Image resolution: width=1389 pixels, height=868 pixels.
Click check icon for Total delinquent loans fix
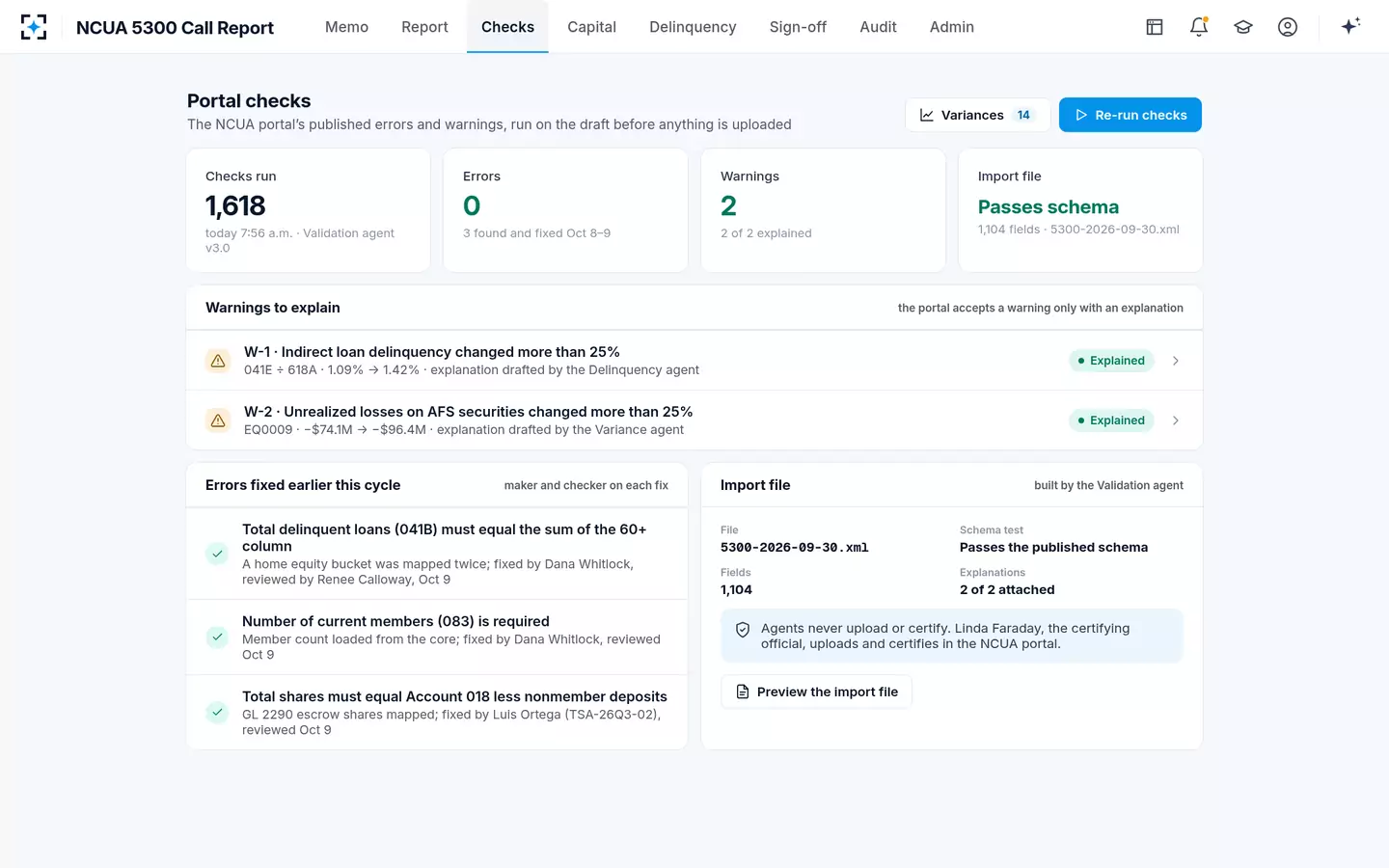pyautogui.click(x=217, y=554)
